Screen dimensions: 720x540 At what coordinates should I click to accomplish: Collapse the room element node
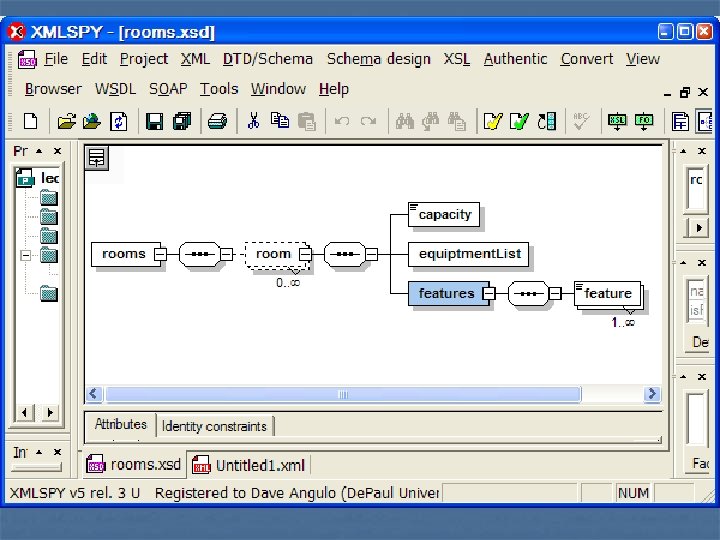(x=305, y=254)
